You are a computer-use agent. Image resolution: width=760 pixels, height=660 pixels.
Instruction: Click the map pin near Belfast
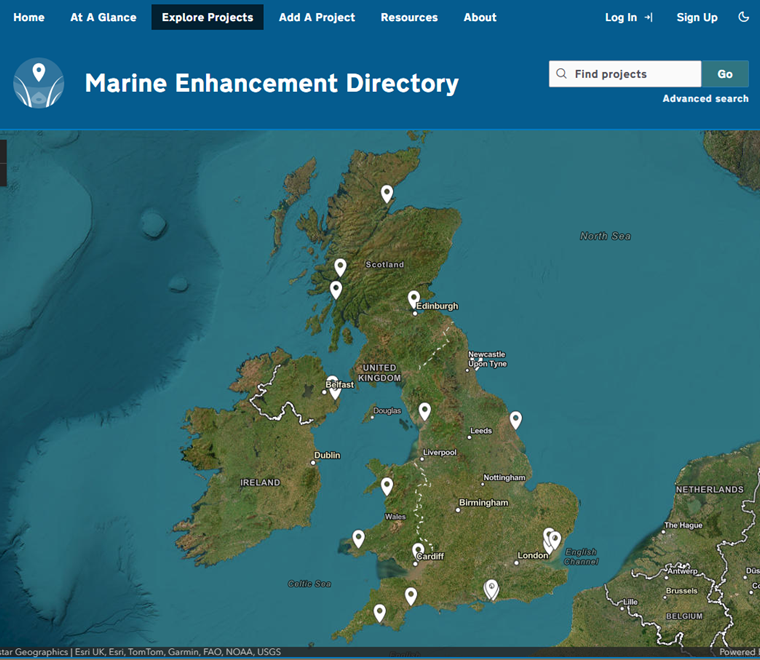click(334, 388)
